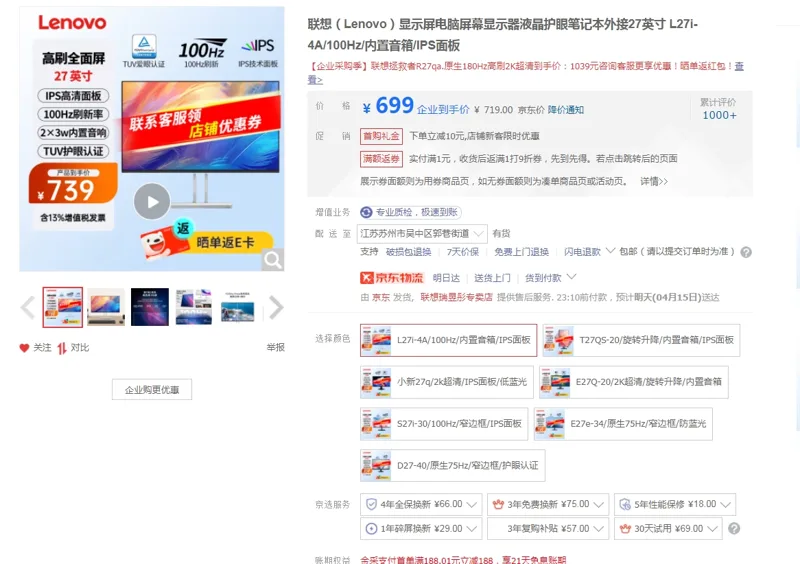The width and height of the screenshot is (800, 564).
Task: Click the ¥699 enterprise price
Action: pyautogui.click(x=388, y=106)
